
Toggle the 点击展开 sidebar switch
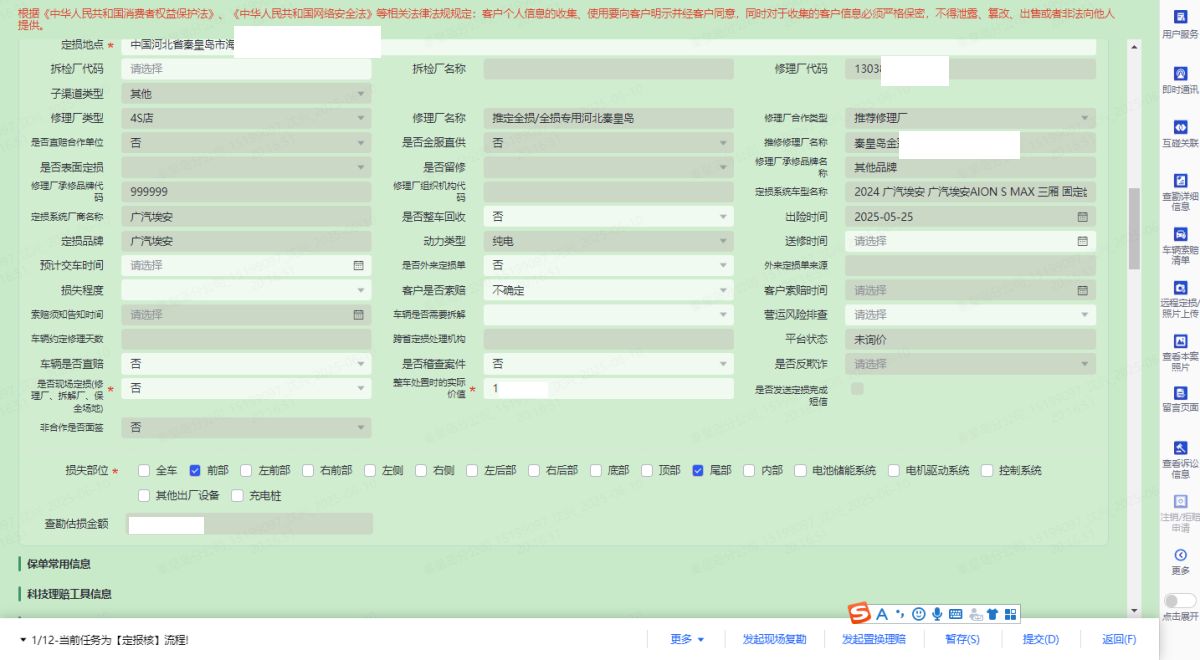[x=1180, y=600]
